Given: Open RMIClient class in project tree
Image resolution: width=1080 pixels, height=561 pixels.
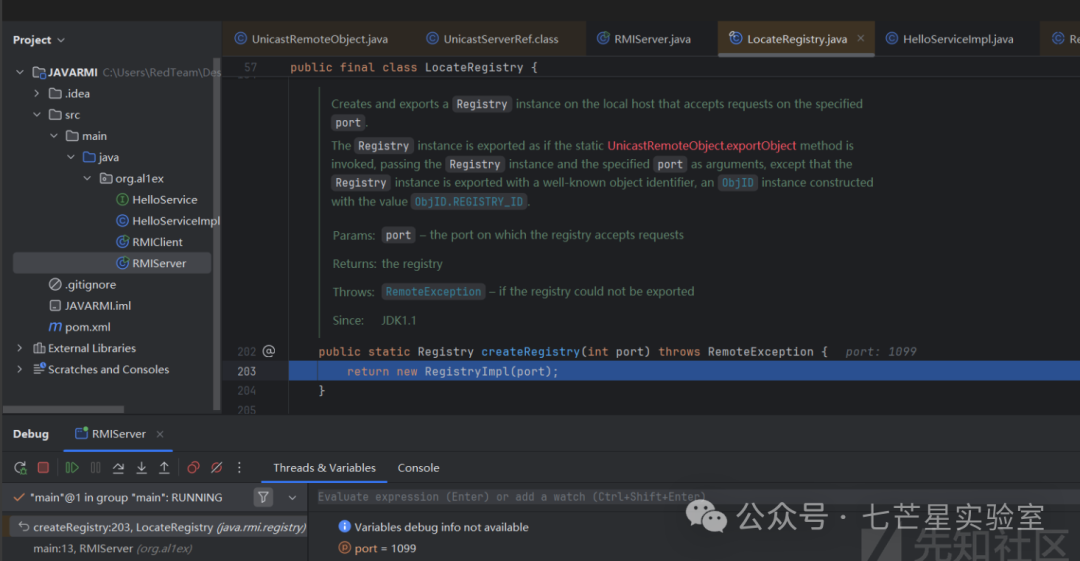Looking at the screenshot, I should click(149, 242).
